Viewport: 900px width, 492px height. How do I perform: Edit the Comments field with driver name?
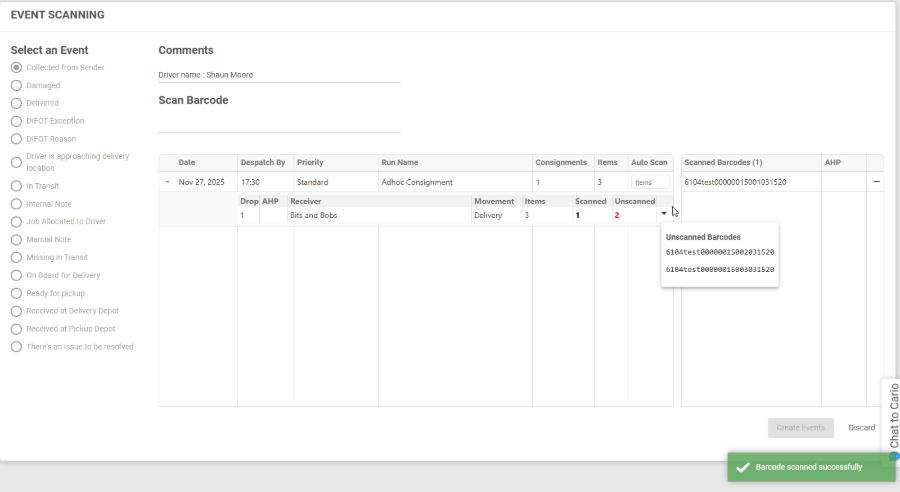click(279, 74)
